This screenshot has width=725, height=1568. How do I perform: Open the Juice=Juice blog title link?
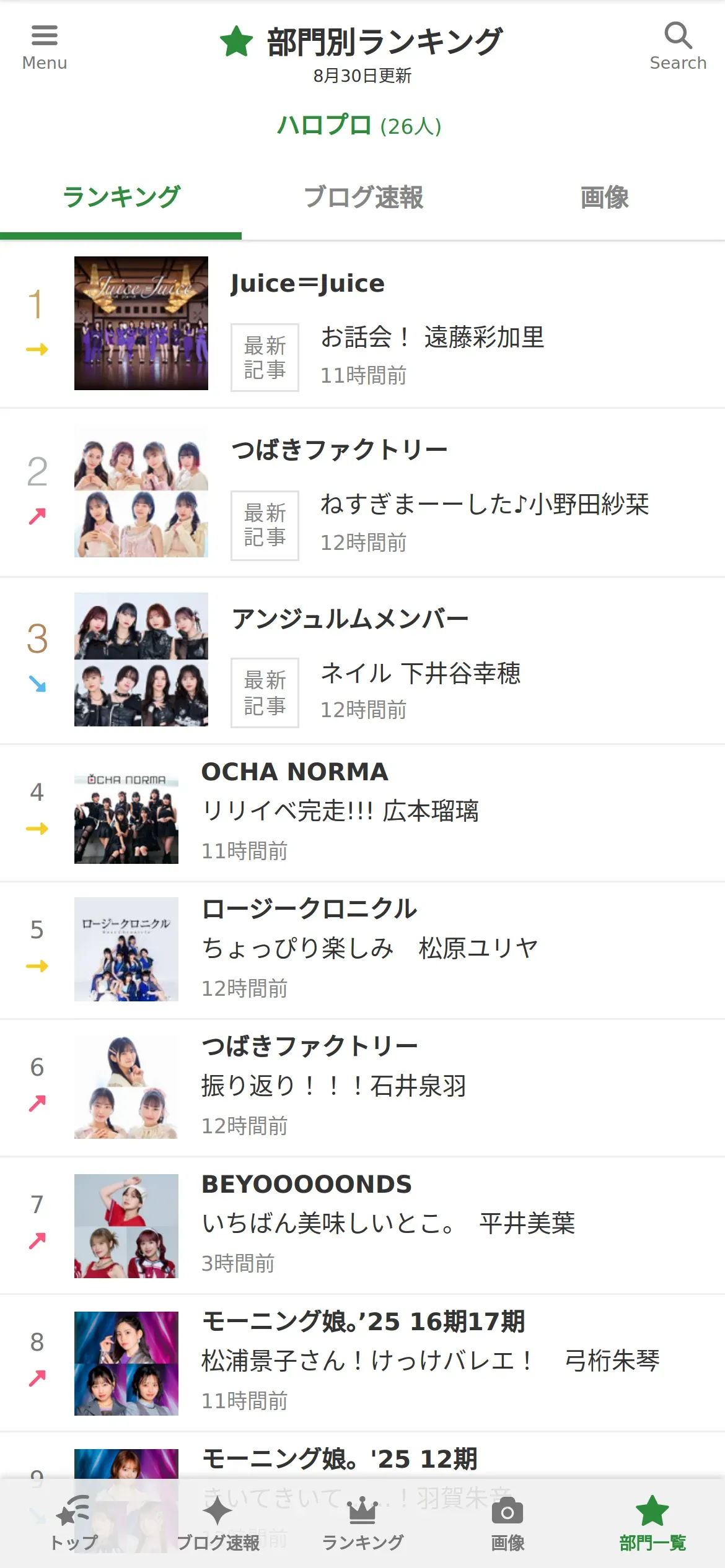(x=307, y=283)
